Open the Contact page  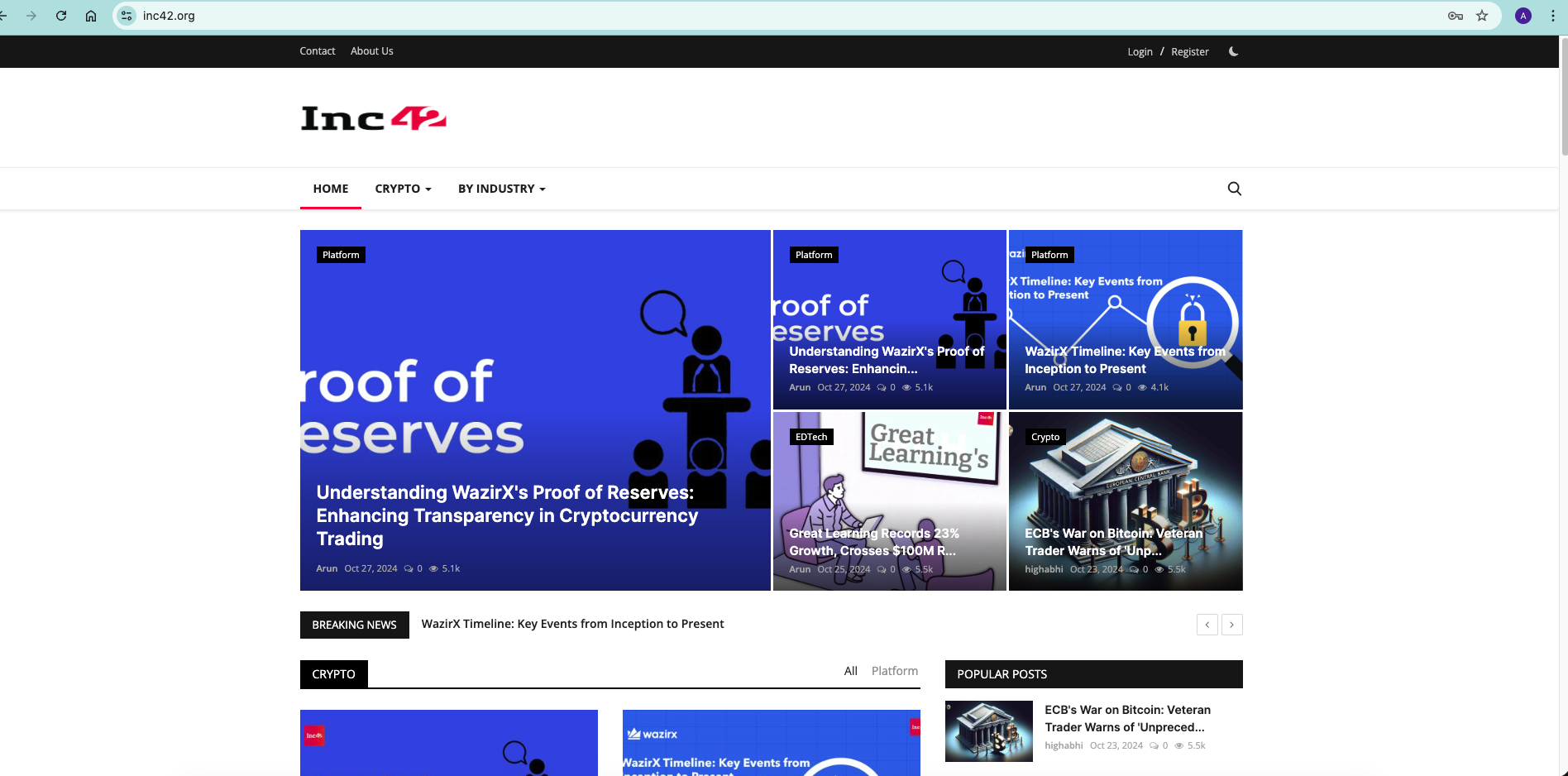318,50
